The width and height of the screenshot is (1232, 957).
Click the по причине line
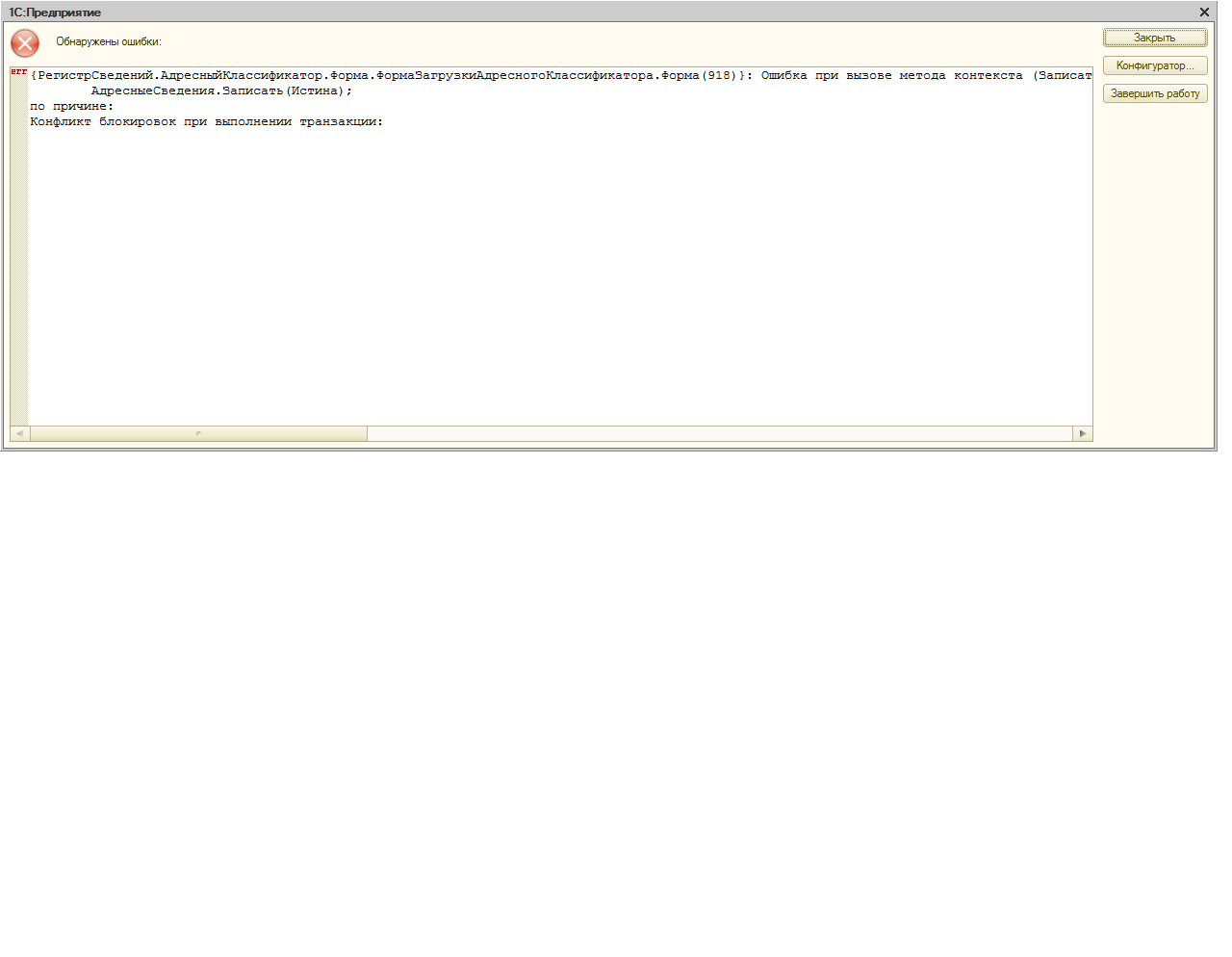[71, 107]
